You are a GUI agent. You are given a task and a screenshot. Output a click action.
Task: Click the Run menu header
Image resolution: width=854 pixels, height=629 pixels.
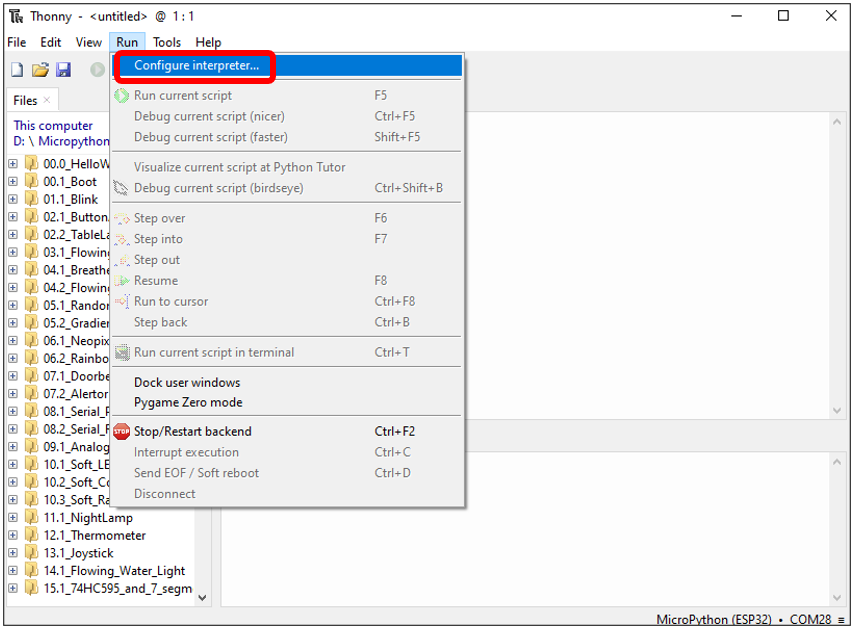coord(127,42)
